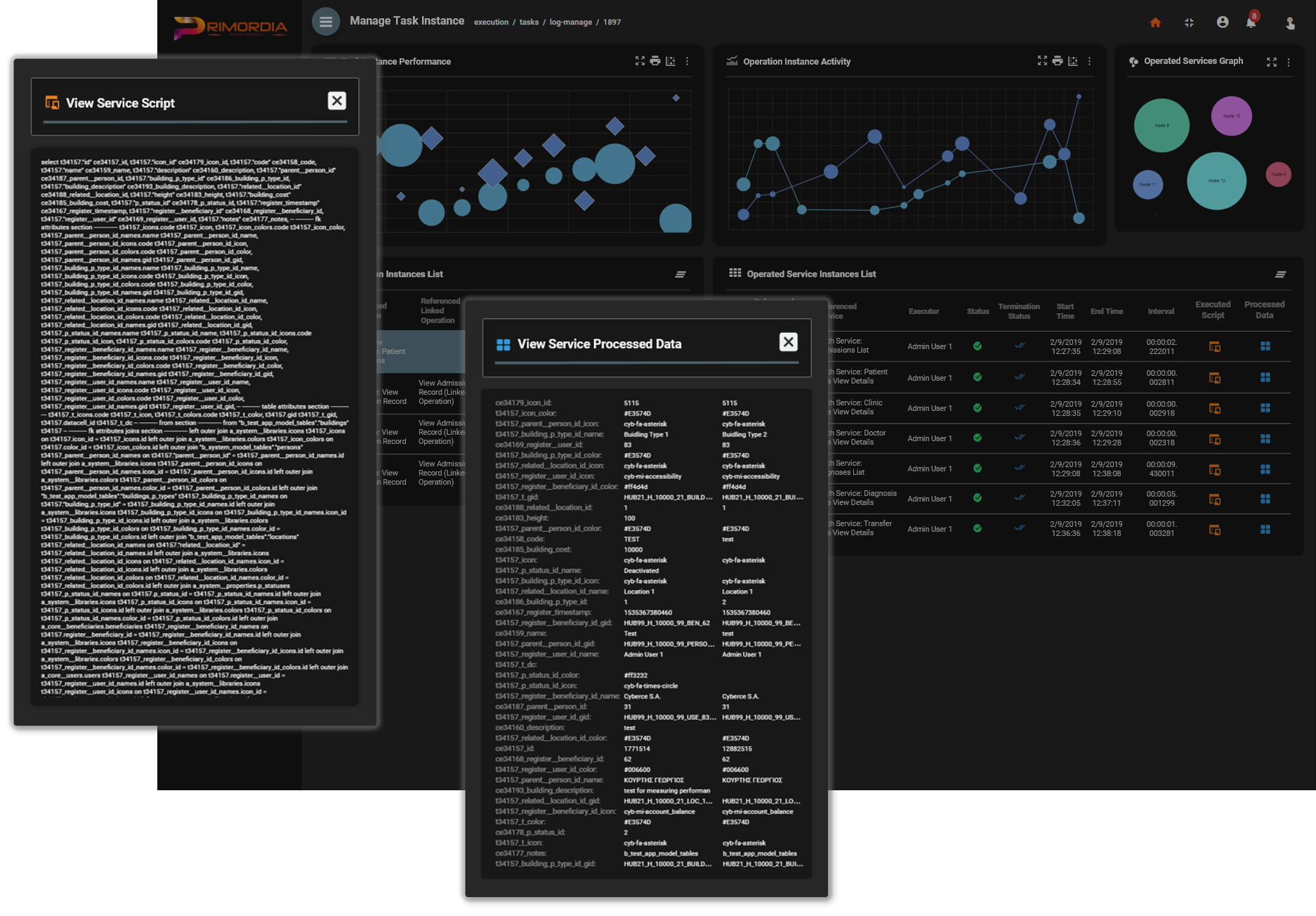Open Executed Script for Patient service row
The width and height of the screenshot is (1316, 916).
[x=1214, y=378]
